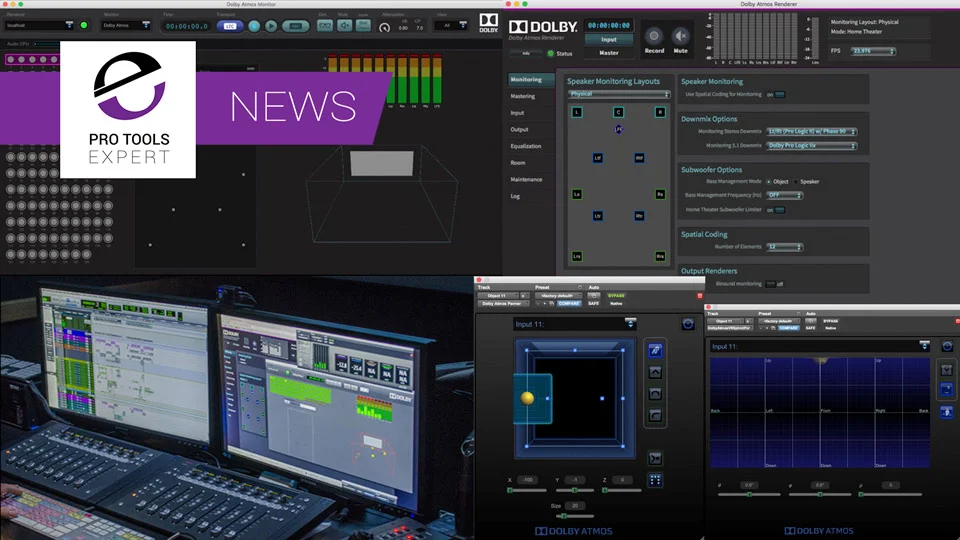Switch to the Output sidebar tab
This screenshot has width=960, height=540.
coord(519,129)
